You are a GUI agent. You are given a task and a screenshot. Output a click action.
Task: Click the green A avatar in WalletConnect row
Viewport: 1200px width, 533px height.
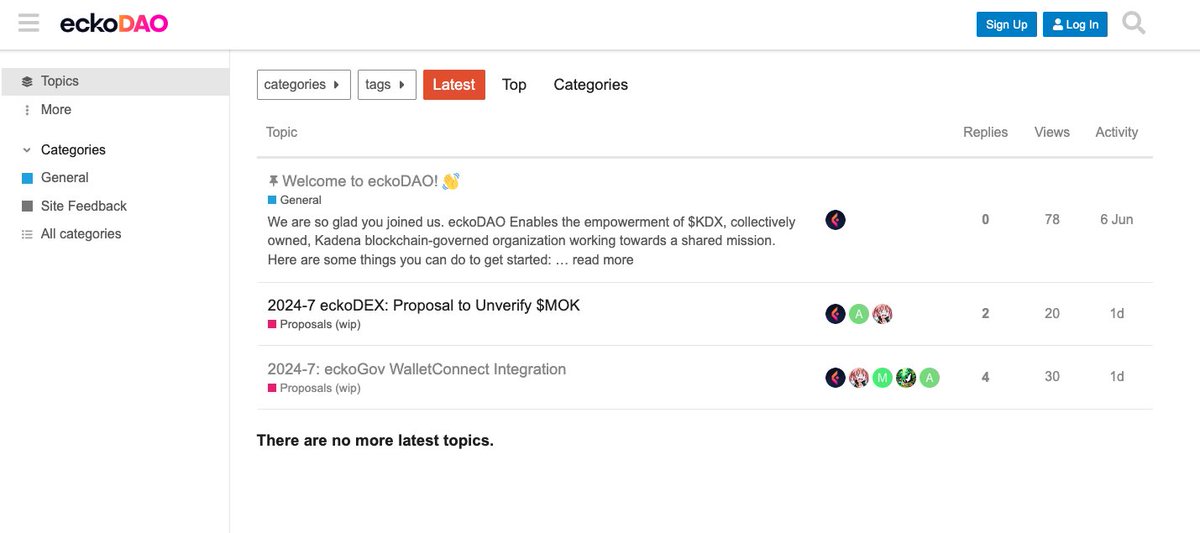[930, 377]
